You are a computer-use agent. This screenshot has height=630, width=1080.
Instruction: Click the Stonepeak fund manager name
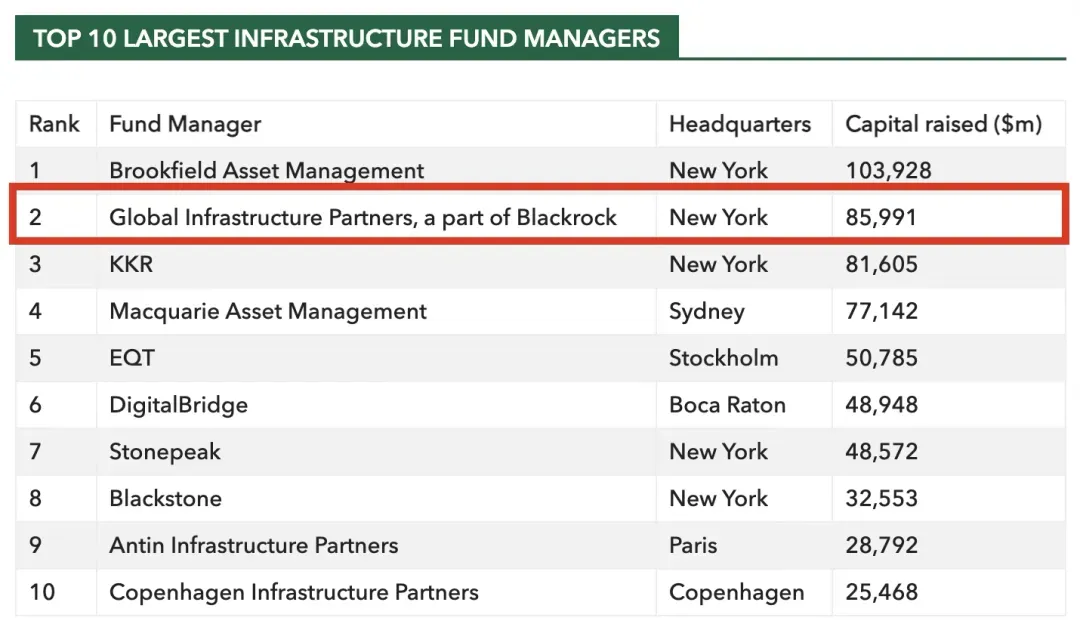pos(165,452)
